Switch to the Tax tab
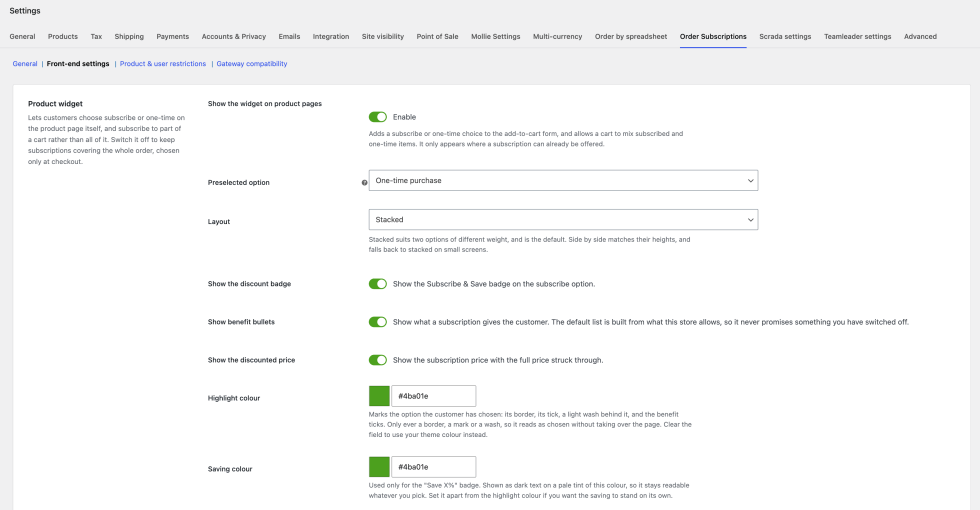980x510 pixels. pyautogui.click(x=96, y=36)
